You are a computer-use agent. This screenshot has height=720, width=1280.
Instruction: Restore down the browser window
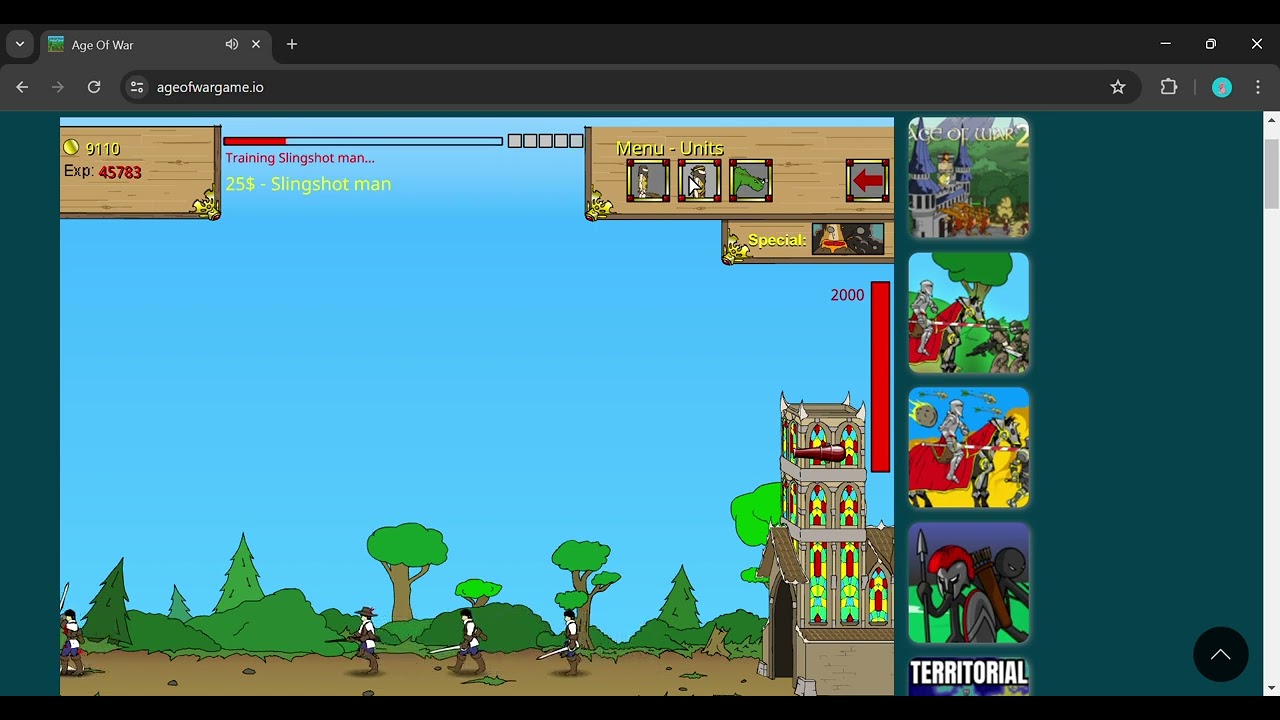[x=1211, y=44]
